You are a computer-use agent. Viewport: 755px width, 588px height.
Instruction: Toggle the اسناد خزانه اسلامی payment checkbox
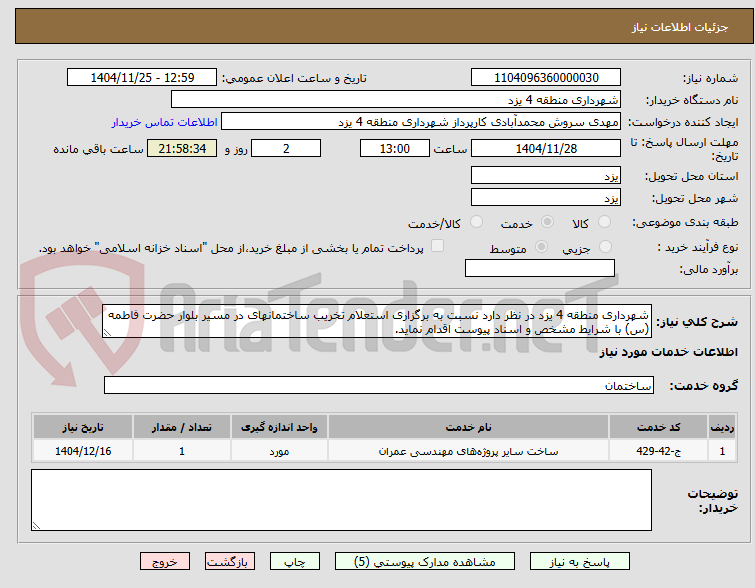click(437, 246)
